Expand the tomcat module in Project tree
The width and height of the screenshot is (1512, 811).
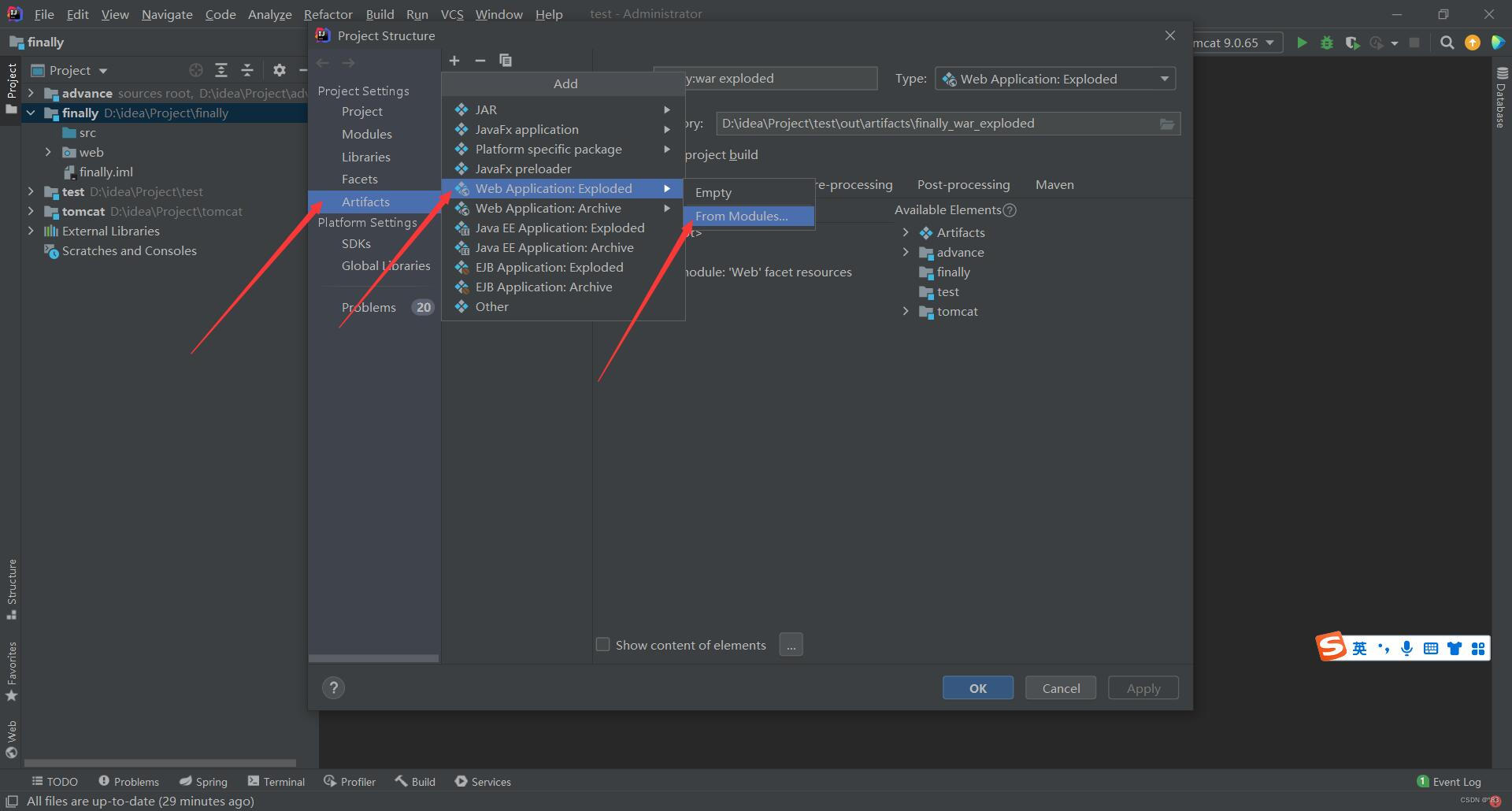(x=31, y=211)
